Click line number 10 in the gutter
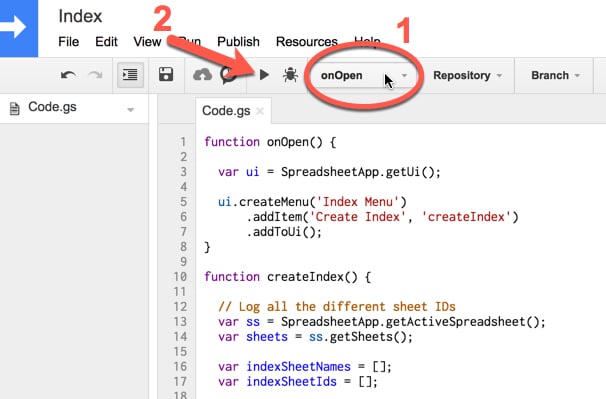 [x=180, y=277]
